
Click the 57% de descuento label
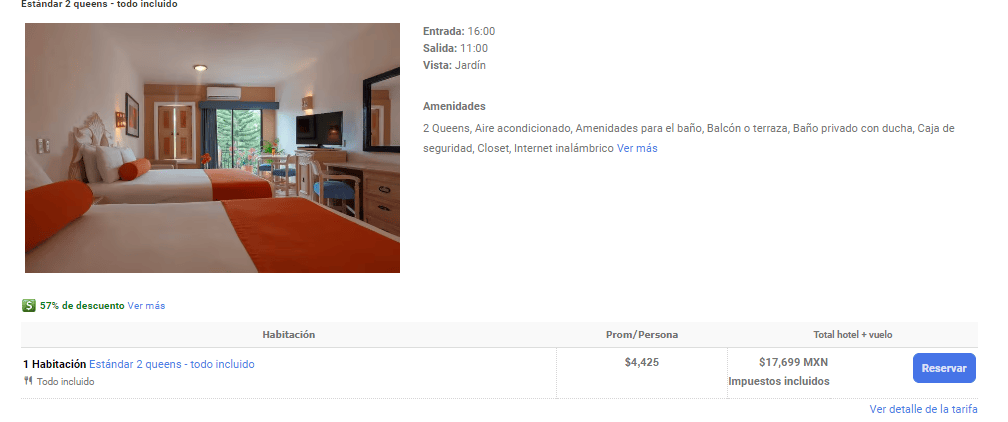click(x=82, y=306)
